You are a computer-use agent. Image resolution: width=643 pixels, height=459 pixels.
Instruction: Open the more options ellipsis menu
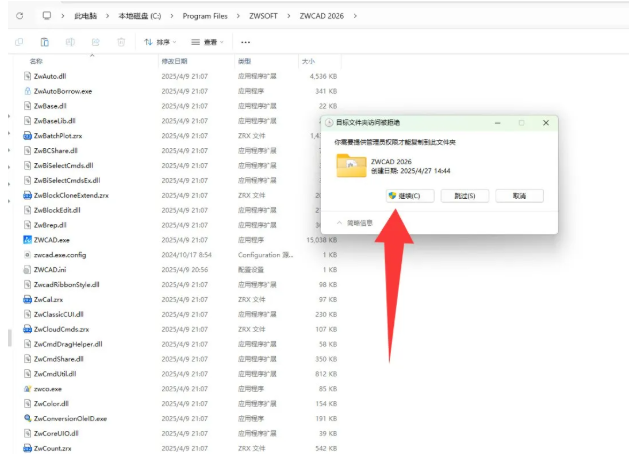point(246,42)
